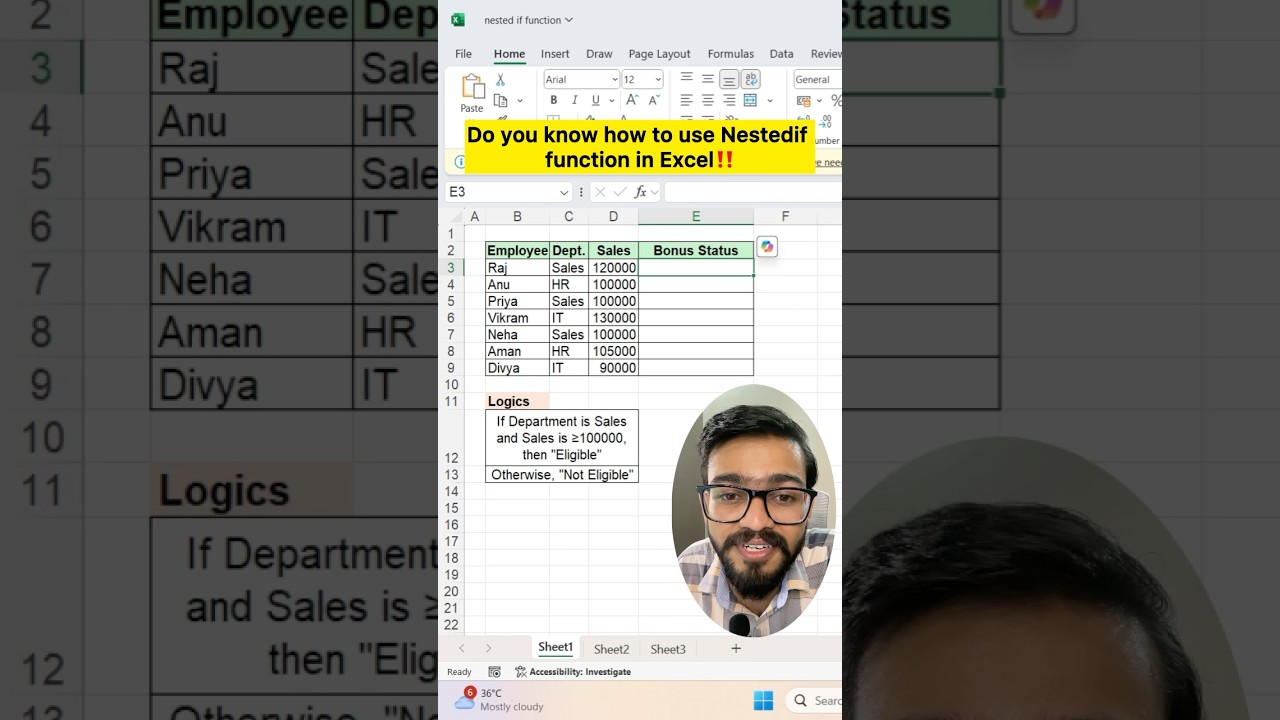Click the Cancel X in the formula bar
Screen dimensions: 1280x720
pyautogui.click(x=600, y=192)
